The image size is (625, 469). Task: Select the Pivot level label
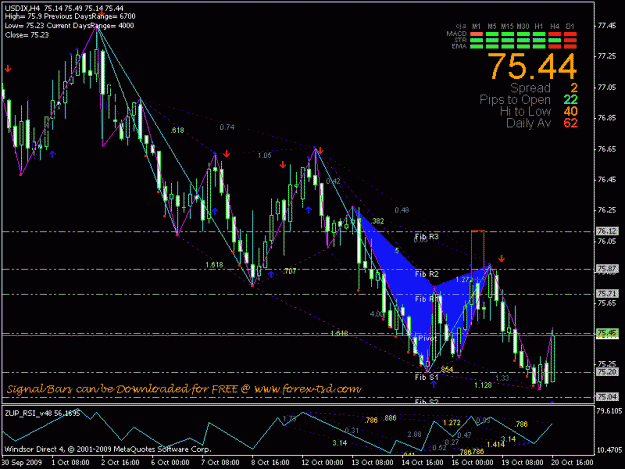click(427, 338)
